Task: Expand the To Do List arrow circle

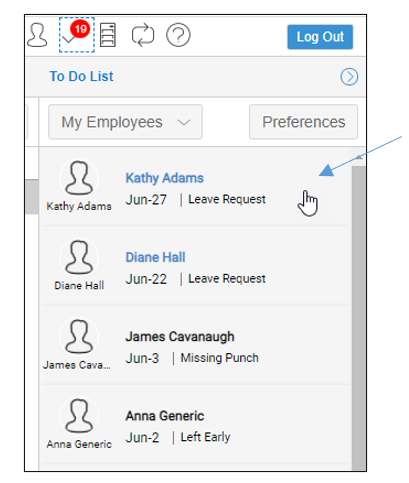Action: coord(349,77)
